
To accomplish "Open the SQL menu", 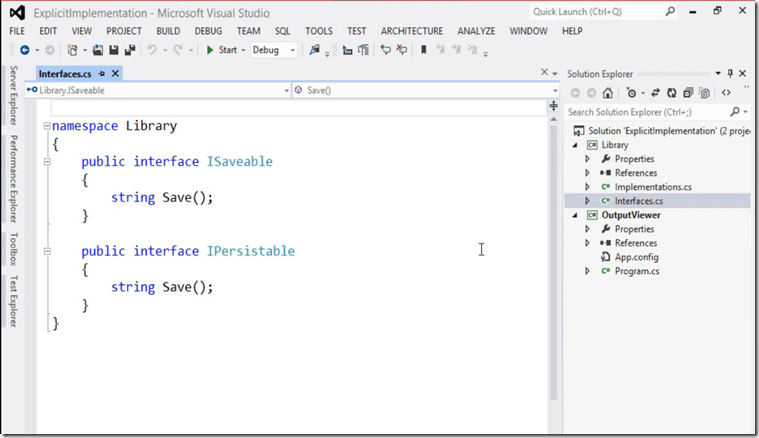I will [283, 31].
